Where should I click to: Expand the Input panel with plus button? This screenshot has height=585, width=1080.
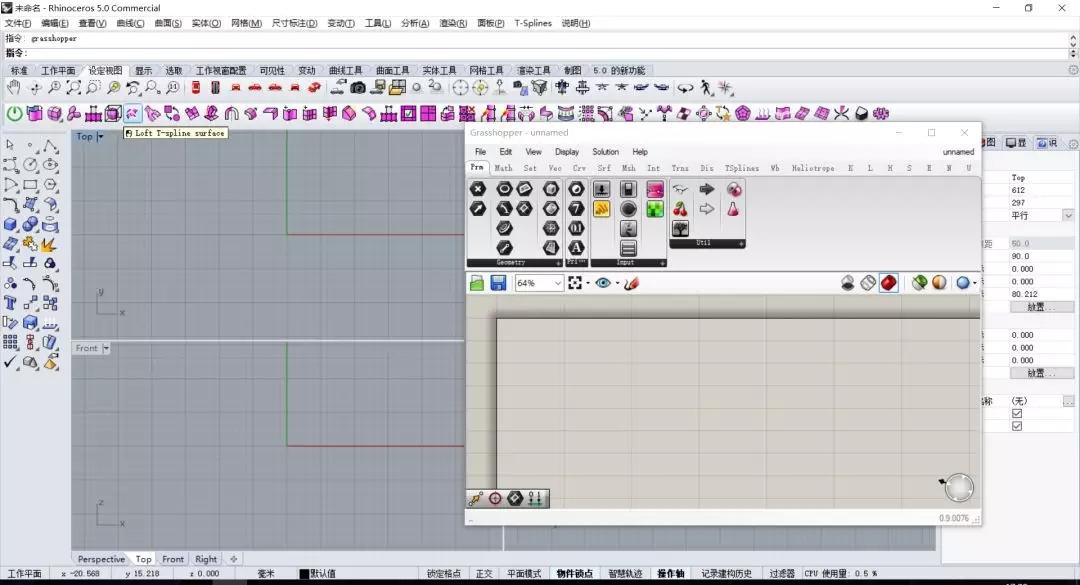coord(662,263)
